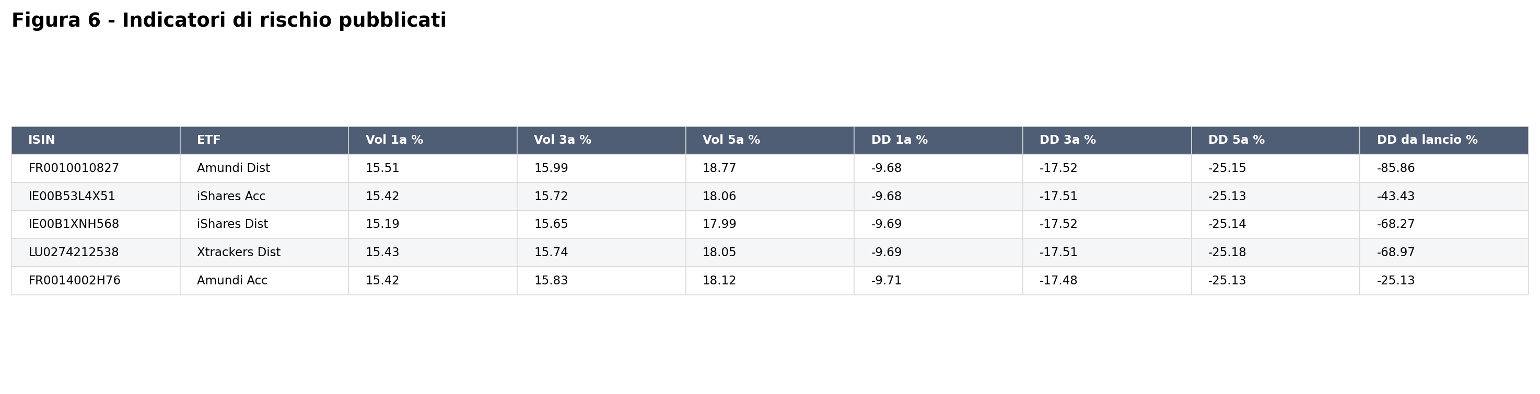The width and height of the screenshot is (1540, 394).
Task: Click the DD 1a % header
Action: (x=938, y=140)
